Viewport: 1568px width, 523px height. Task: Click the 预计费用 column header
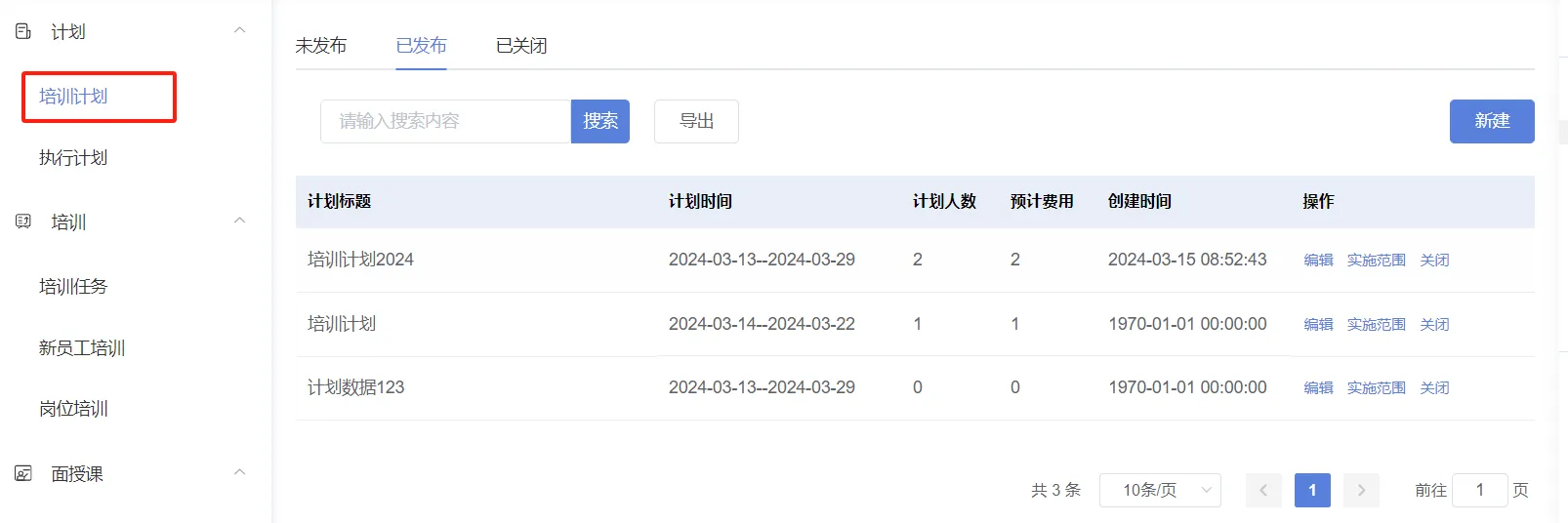1042,201
